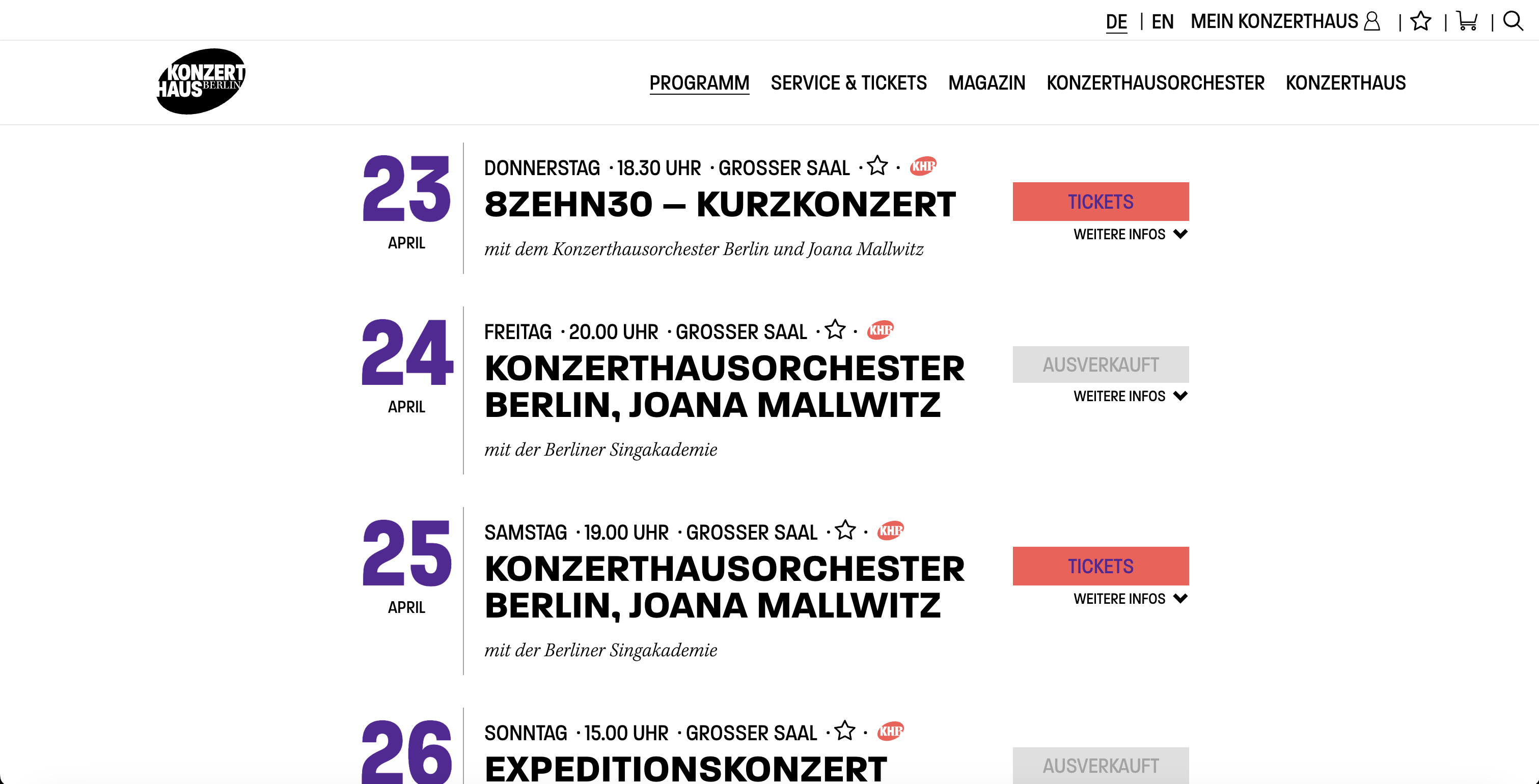Click the Konzerthaus Berlin logo
The height and width of the screenshot is (784, 1539).
coord(201,81)
